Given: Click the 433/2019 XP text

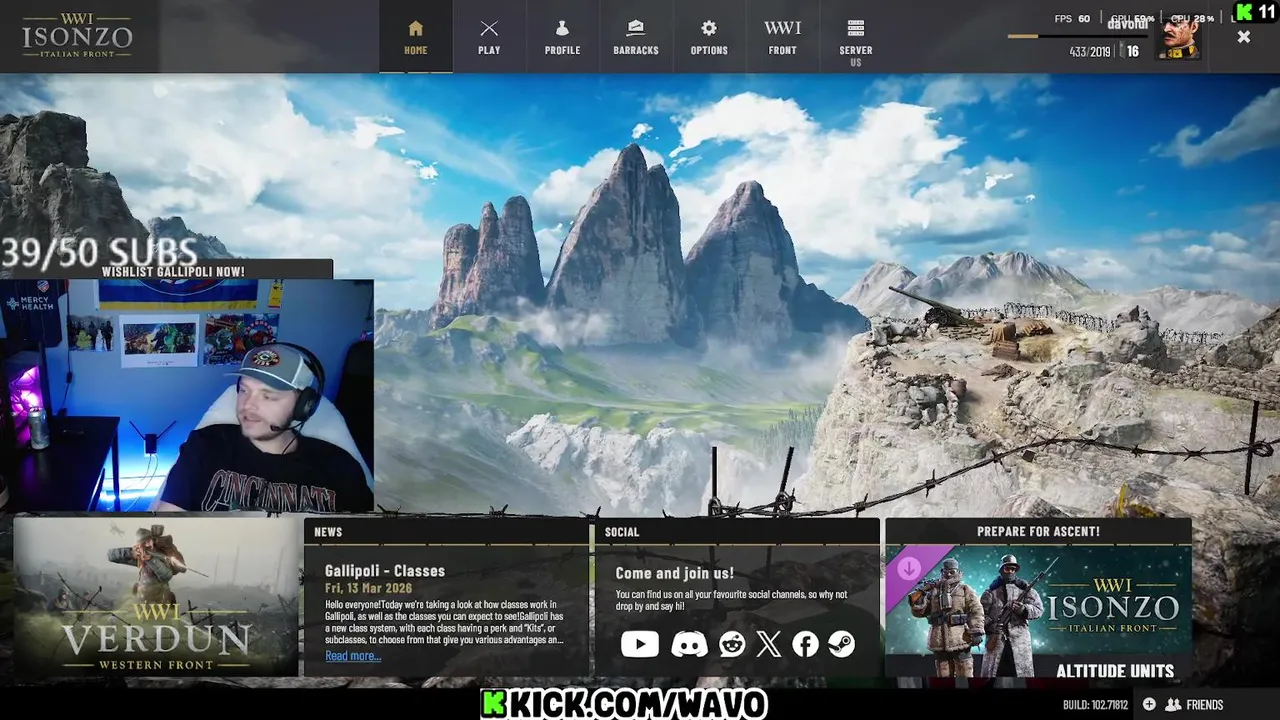Looking at the screenshot, I should tap(1090, 51).
